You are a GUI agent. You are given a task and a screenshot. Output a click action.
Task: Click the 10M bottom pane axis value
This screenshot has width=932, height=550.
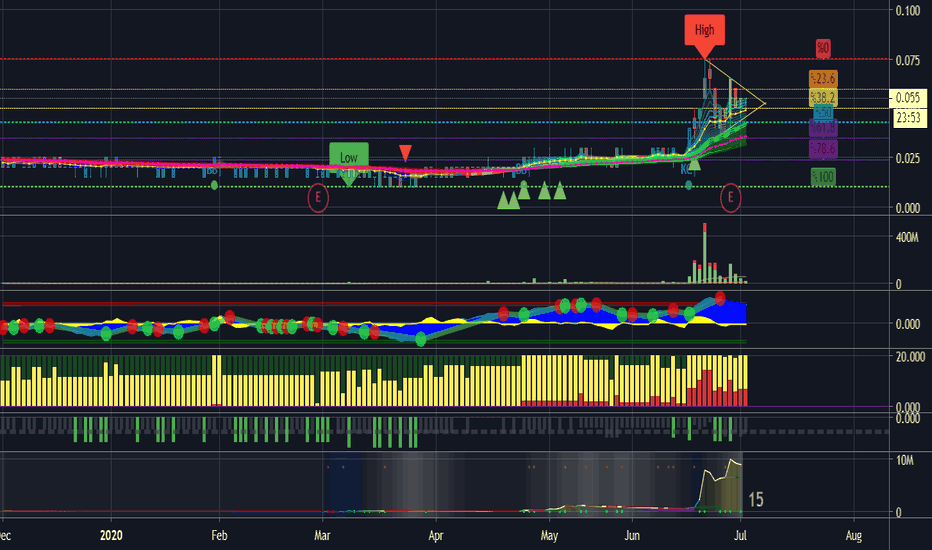(905, 461)
